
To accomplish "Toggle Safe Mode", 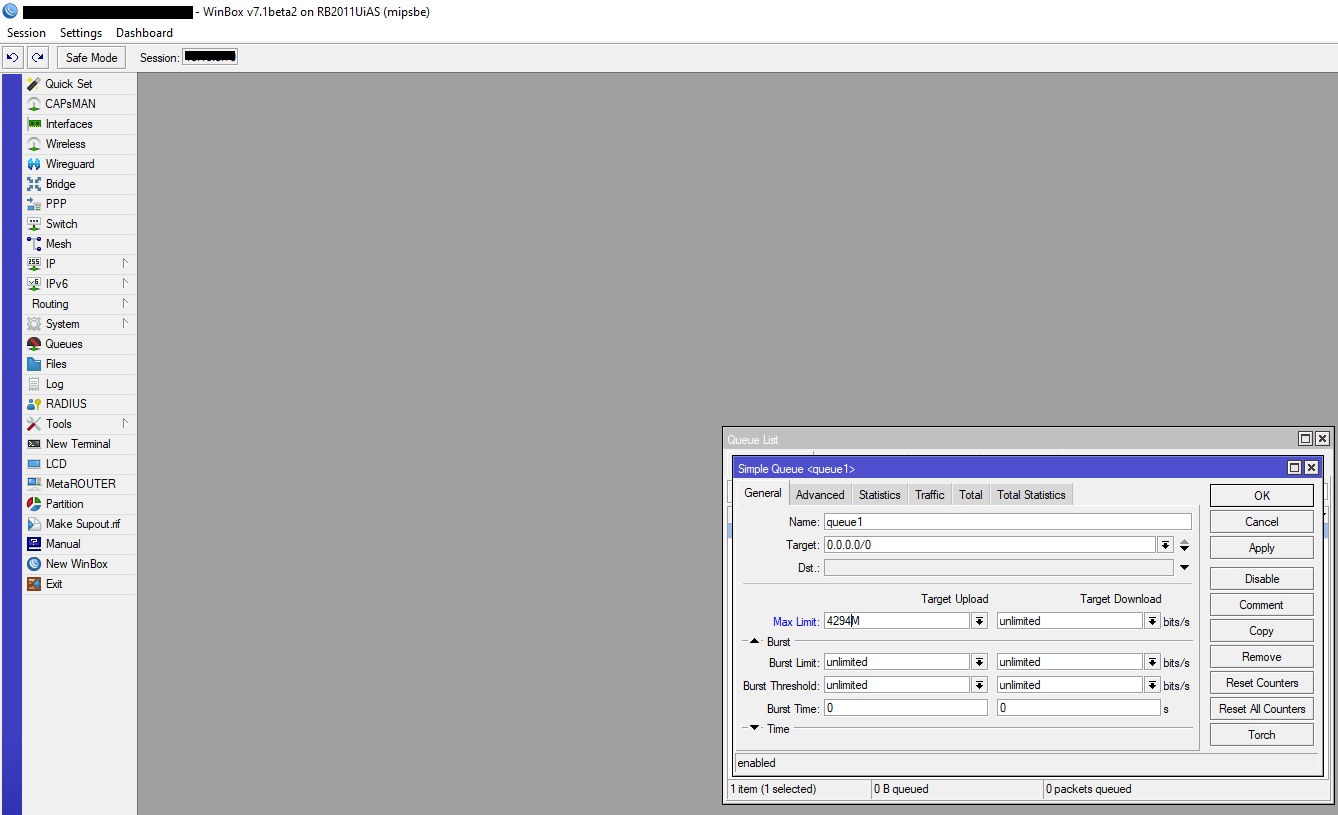I will pyautogui.click(x=92, y=57).
